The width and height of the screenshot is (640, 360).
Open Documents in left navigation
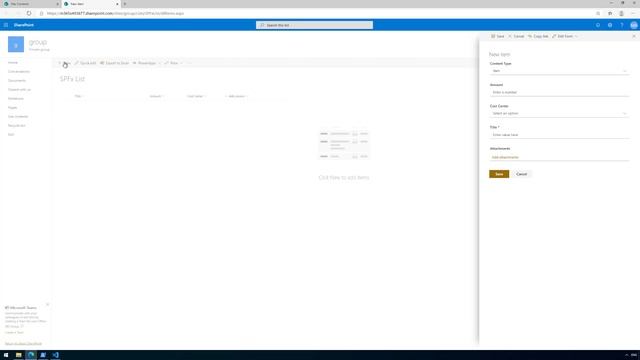(x=17, y=80)
